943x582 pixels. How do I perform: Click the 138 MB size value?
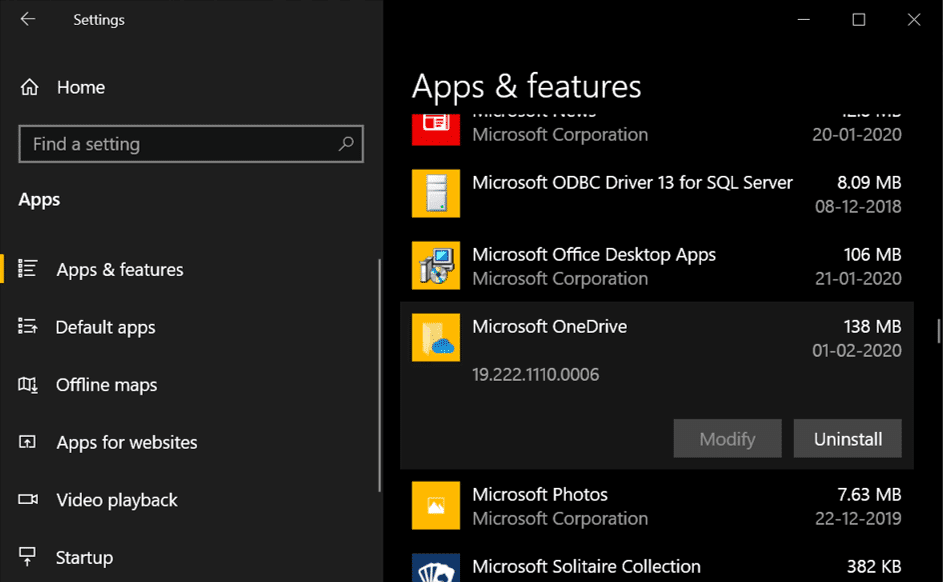point(872,326)
